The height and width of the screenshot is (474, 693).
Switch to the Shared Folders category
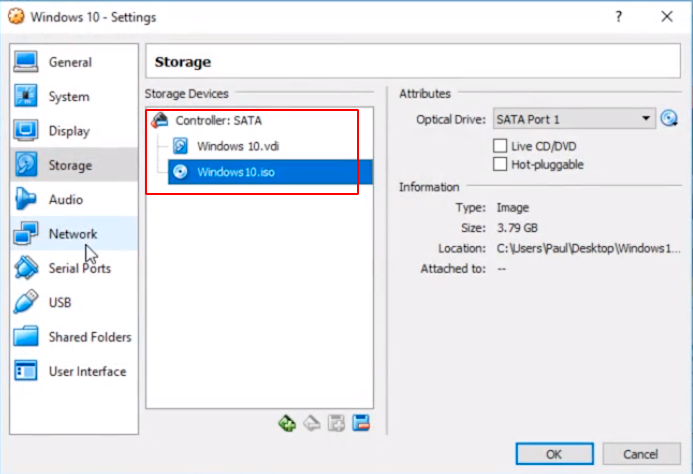(89, 337)
